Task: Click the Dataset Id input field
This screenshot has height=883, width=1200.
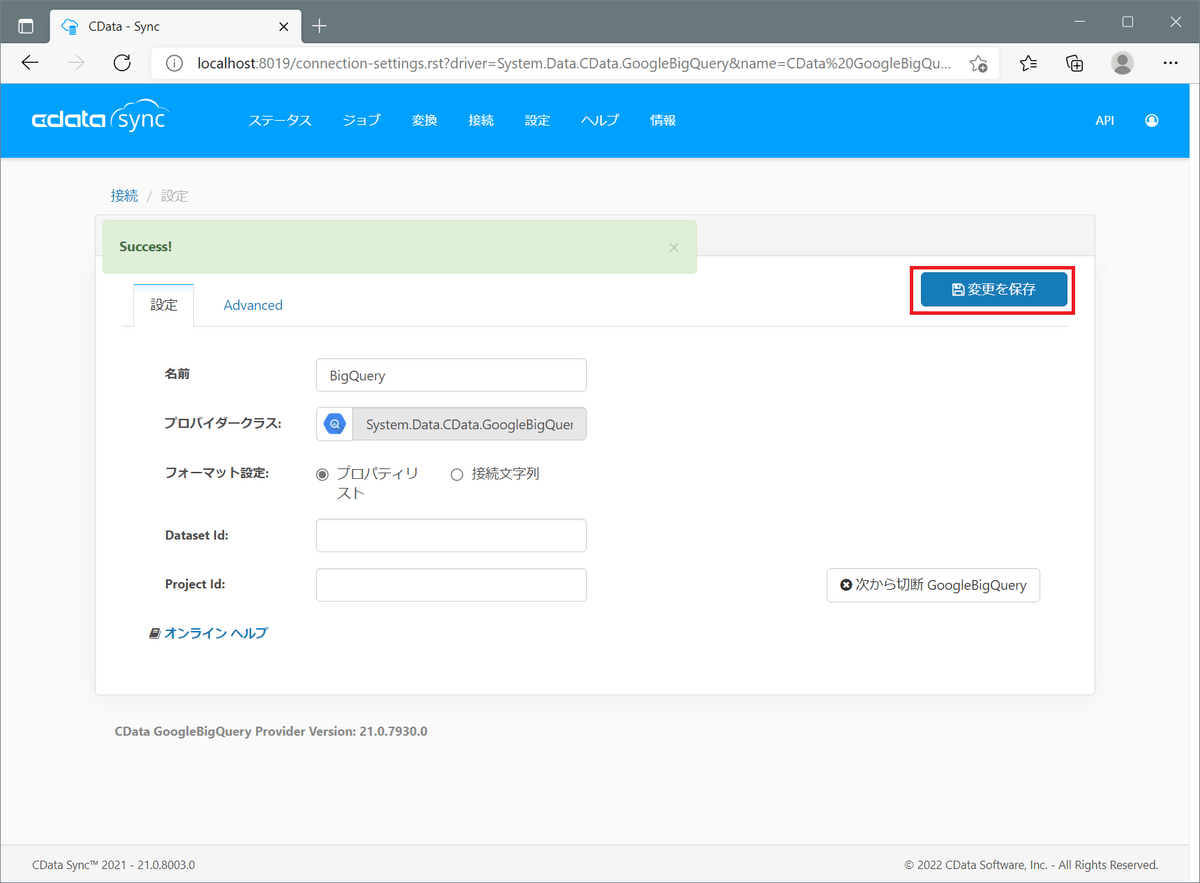Action: coord(451,535)
